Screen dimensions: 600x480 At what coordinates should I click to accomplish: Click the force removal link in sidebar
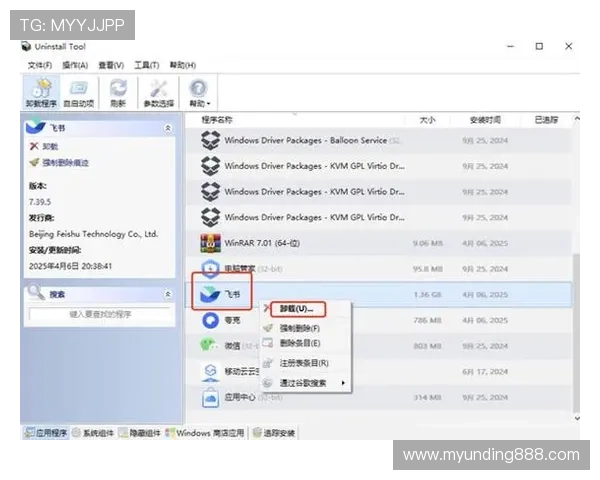pyautogui.click(x=59, y=163)
